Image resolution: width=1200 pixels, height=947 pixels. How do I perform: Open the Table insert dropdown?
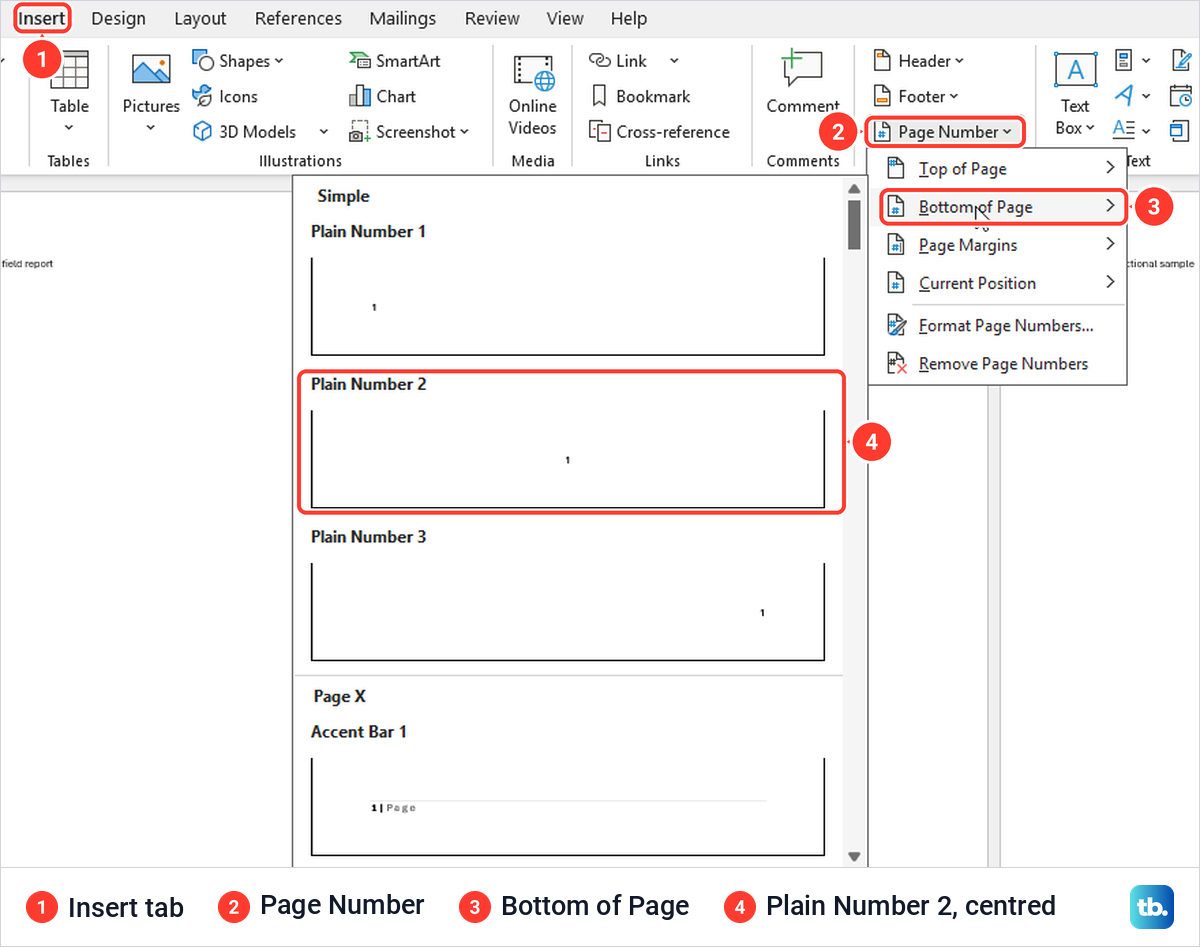coord(69,93)
